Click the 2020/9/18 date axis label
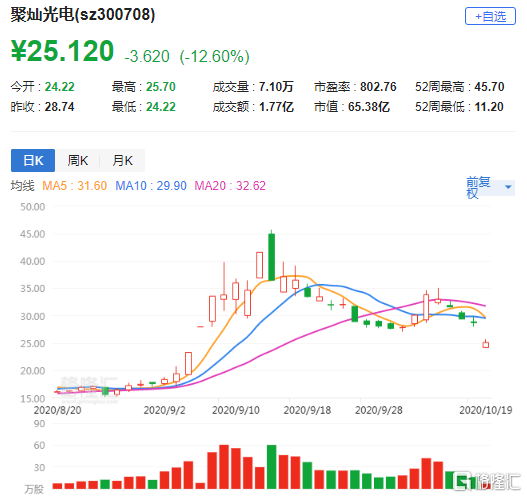This screenshot has width=527, height=498. point(307,410)
